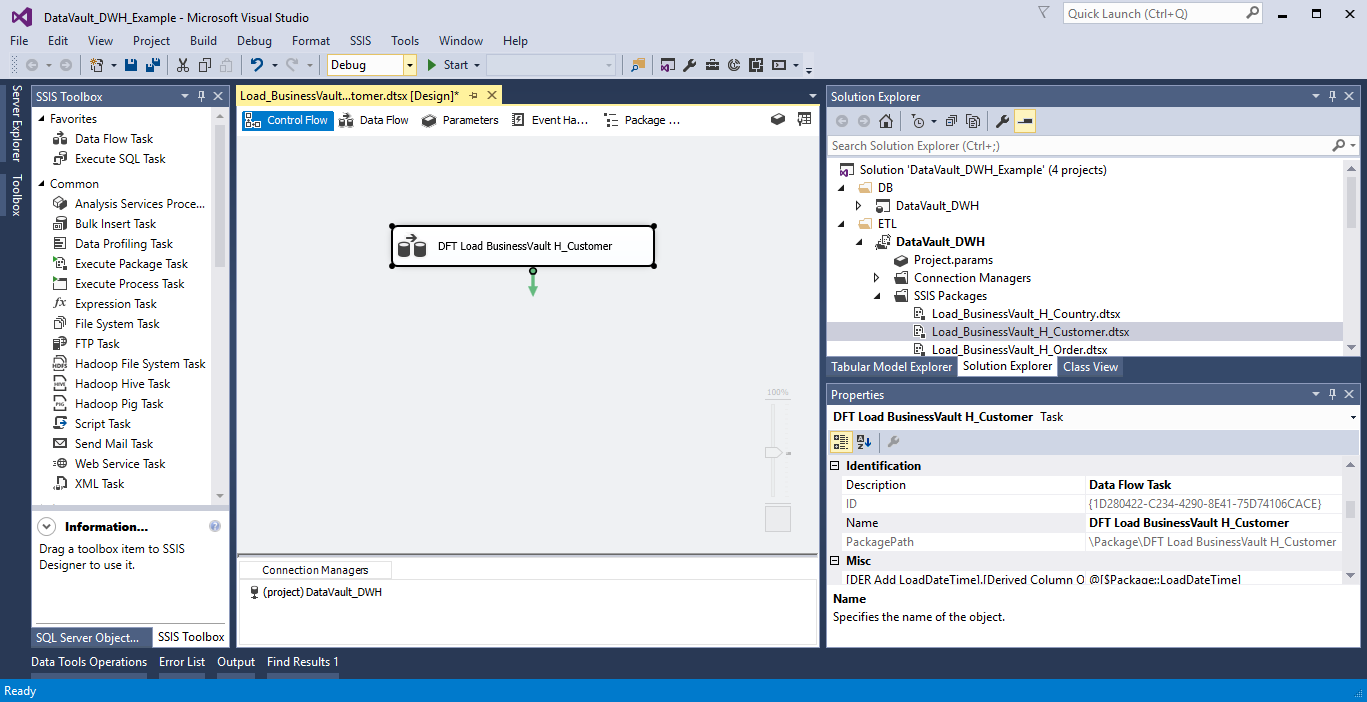1367x702 pixels.
Task: Toggle auto-hide pin on Solution Explorer
Action: (x=1332, y=96)
